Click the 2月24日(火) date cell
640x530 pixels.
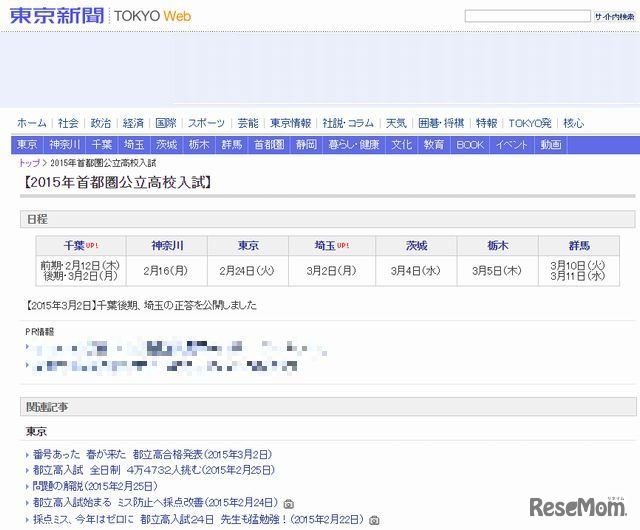[247, 271]
